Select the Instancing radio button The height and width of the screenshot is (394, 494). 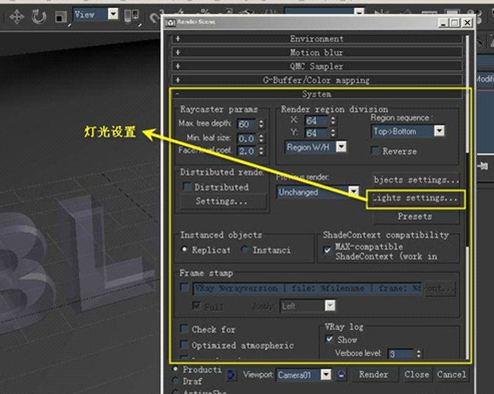point(245,249)
